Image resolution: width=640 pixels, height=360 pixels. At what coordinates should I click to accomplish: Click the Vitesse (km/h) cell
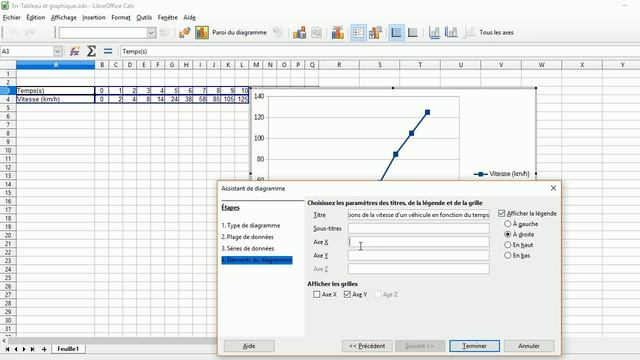(56, 99)
